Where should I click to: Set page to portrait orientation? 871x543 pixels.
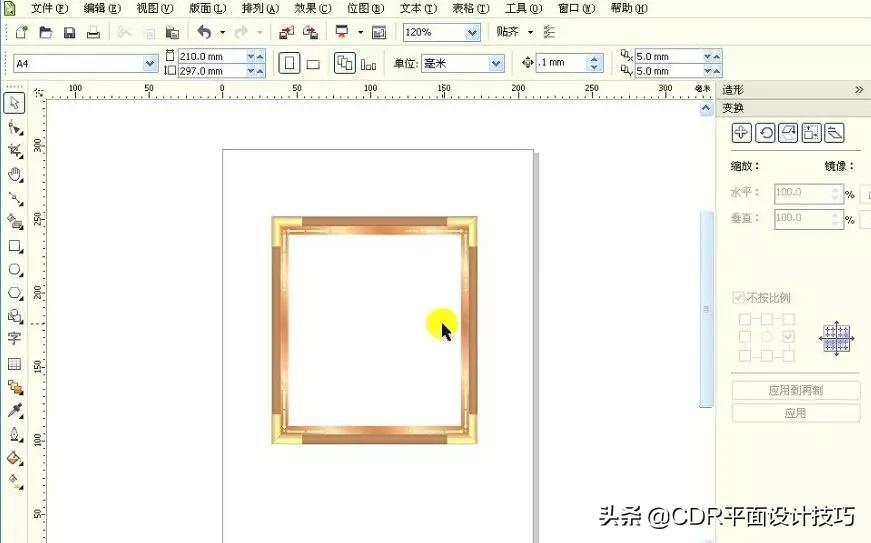pyautogui.click(x=289, y=63)
